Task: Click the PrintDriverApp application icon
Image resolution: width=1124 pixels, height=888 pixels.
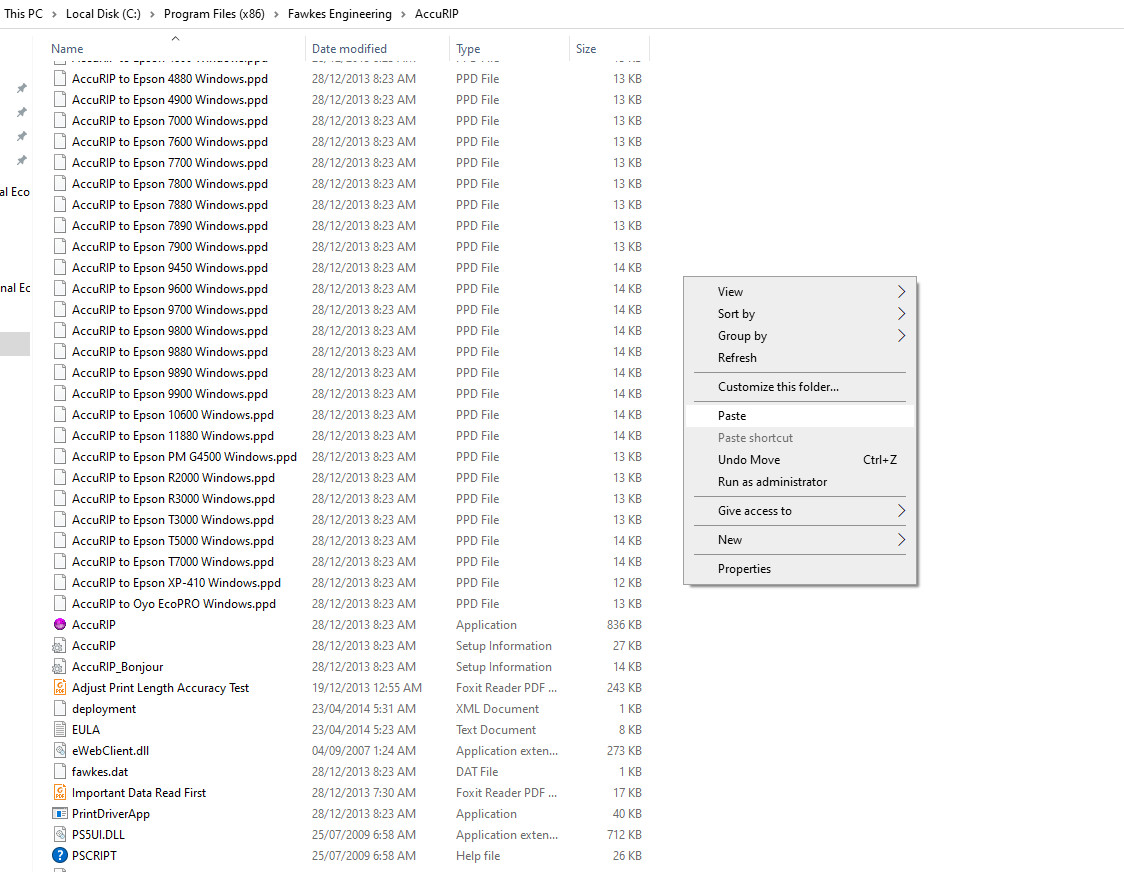Action: (x=60, y=813)
